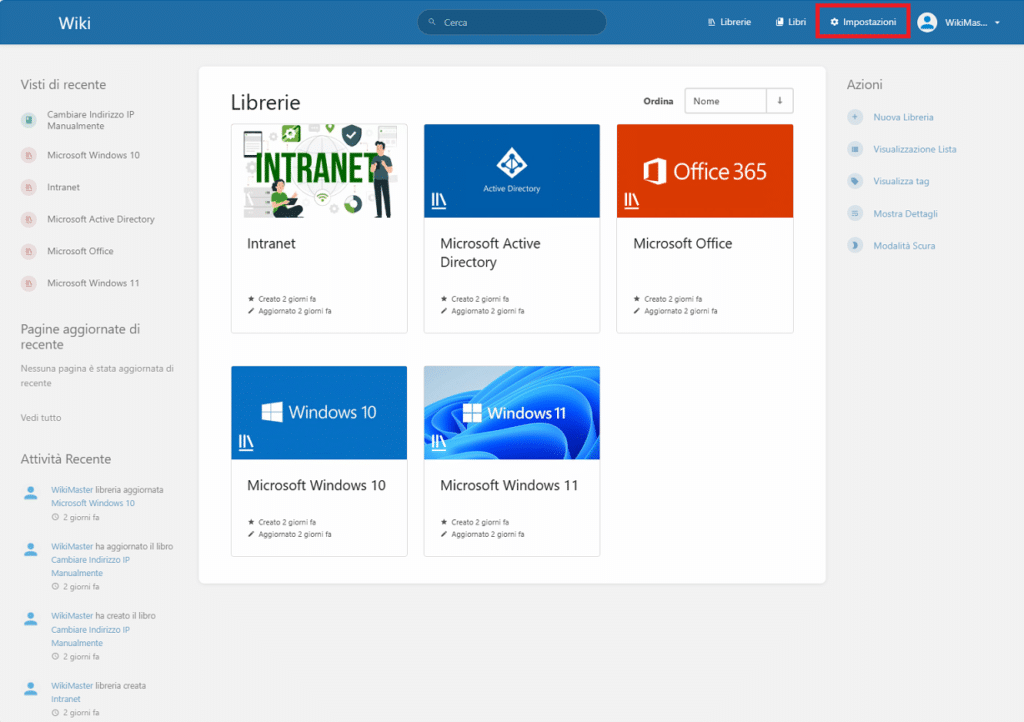Screen dimensions: 1024x722
Task: Open the Ordina Nome sort dropdown
Action: click(725, 101)
